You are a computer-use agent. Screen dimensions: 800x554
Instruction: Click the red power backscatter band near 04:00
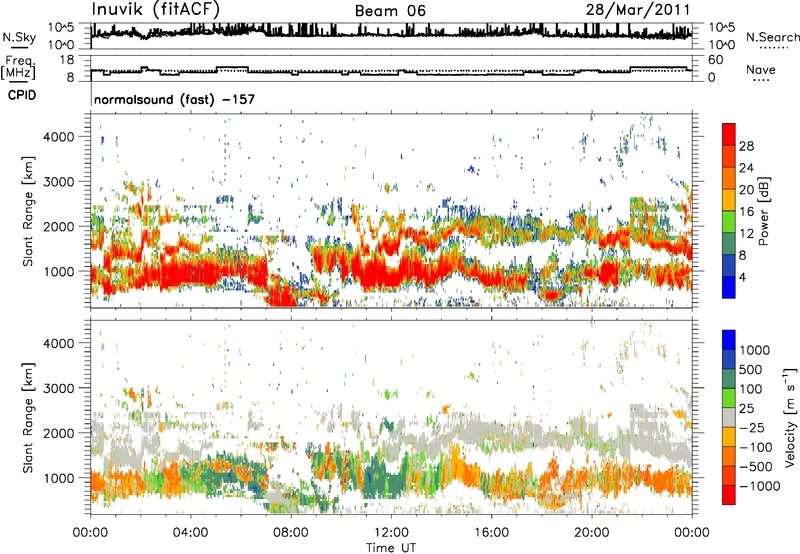click(190, 274)
